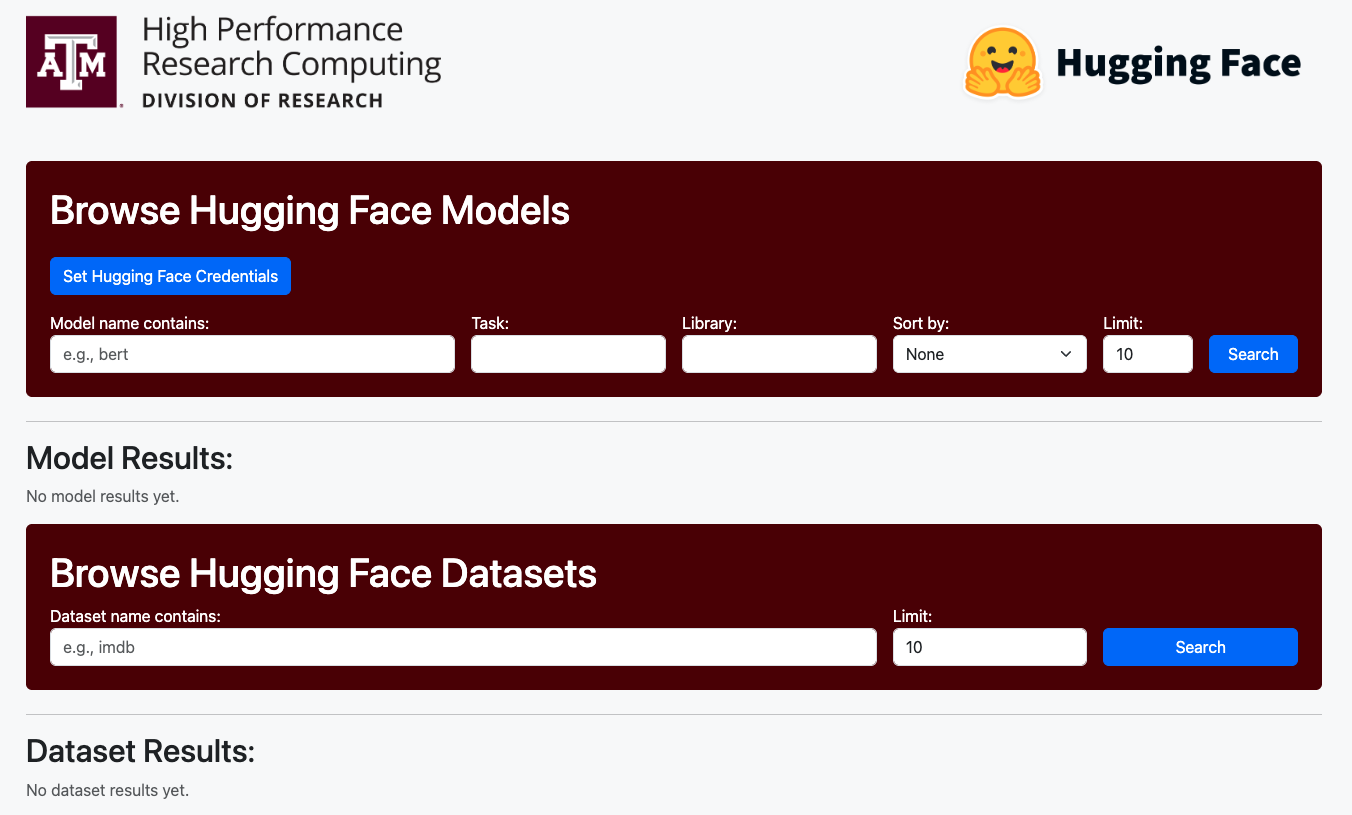Focus the Model name contains field
Viewport: 1352px width, 815px height.
pos(252,354)
